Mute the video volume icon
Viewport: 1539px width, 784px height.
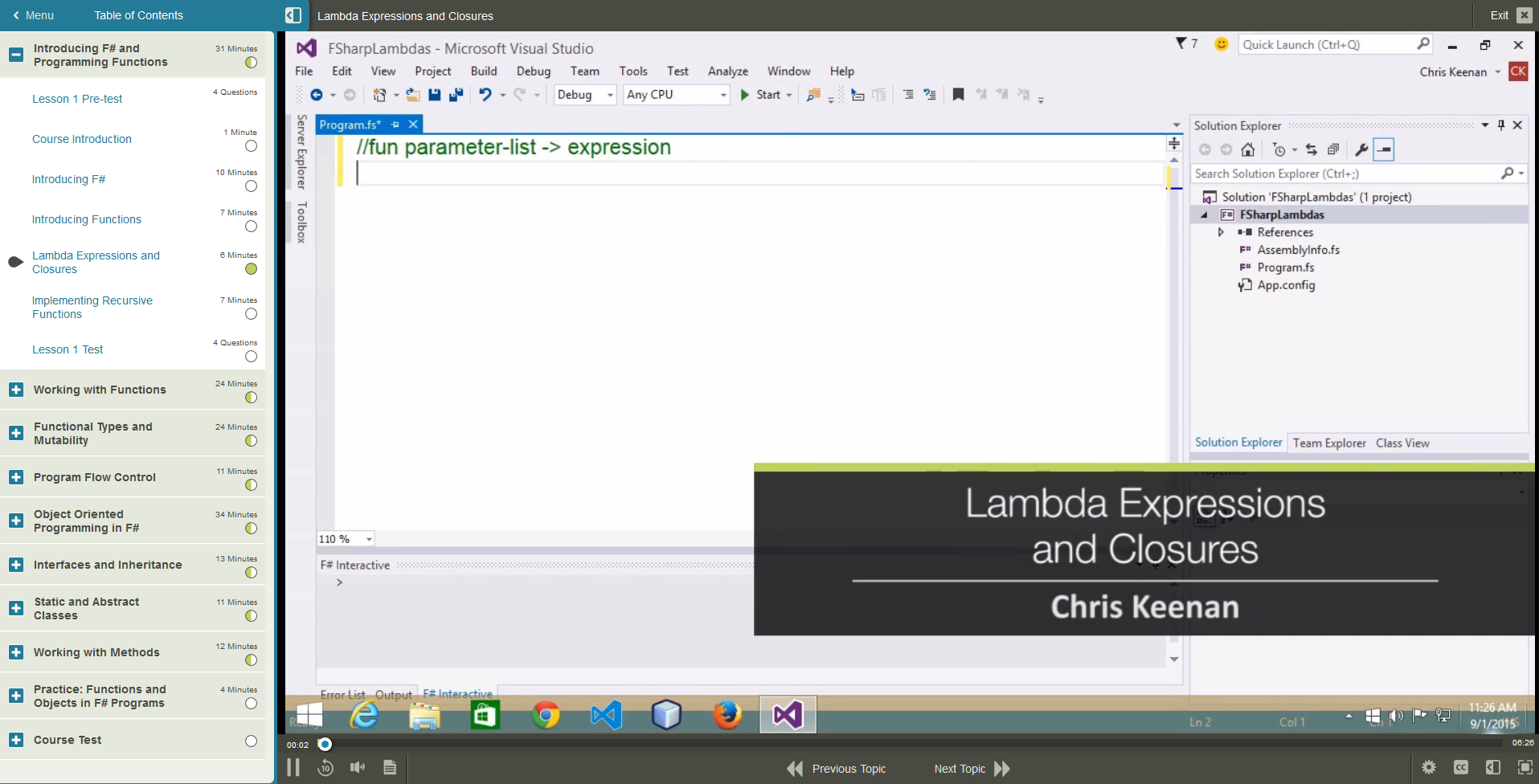(x=358, y=768)
